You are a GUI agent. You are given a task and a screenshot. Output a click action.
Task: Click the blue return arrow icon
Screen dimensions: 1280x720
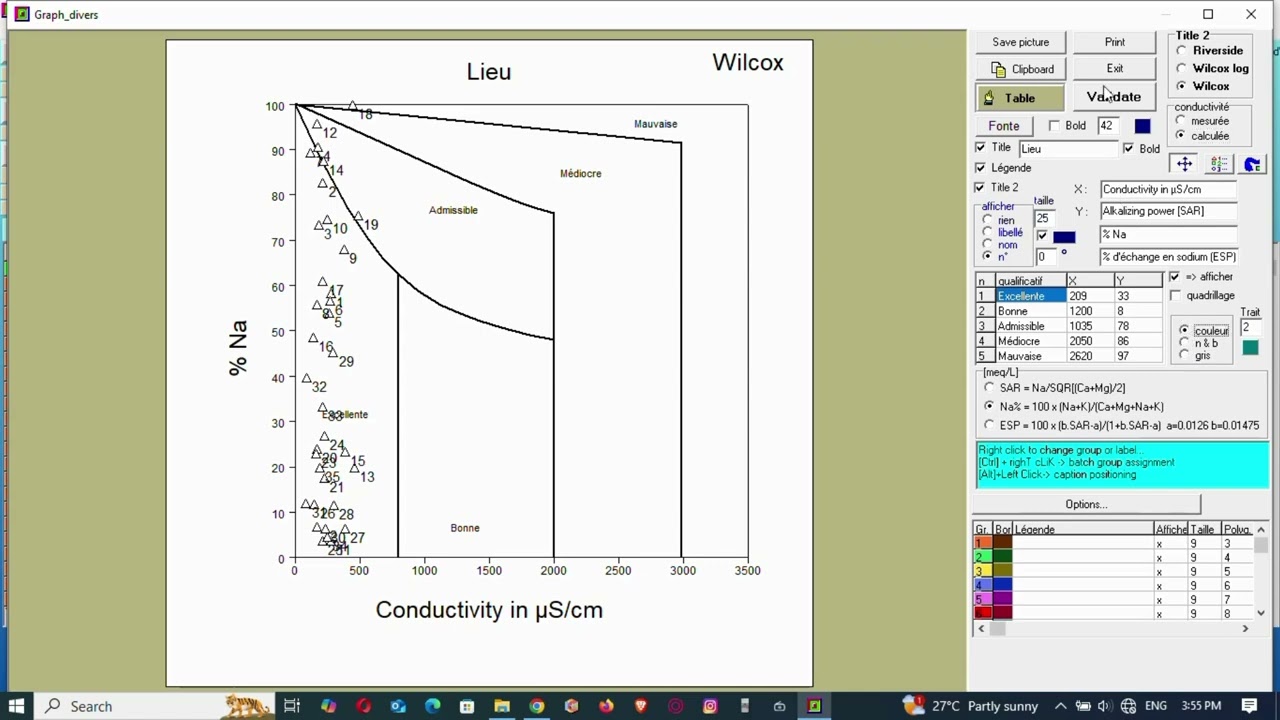(x=1252, y=165)
